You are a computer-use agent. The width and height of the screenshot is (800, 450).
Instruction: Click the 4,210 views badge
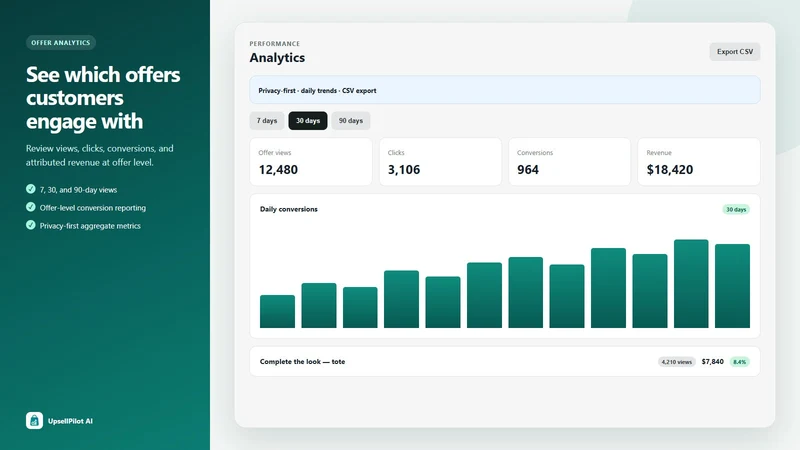(677, 362)
